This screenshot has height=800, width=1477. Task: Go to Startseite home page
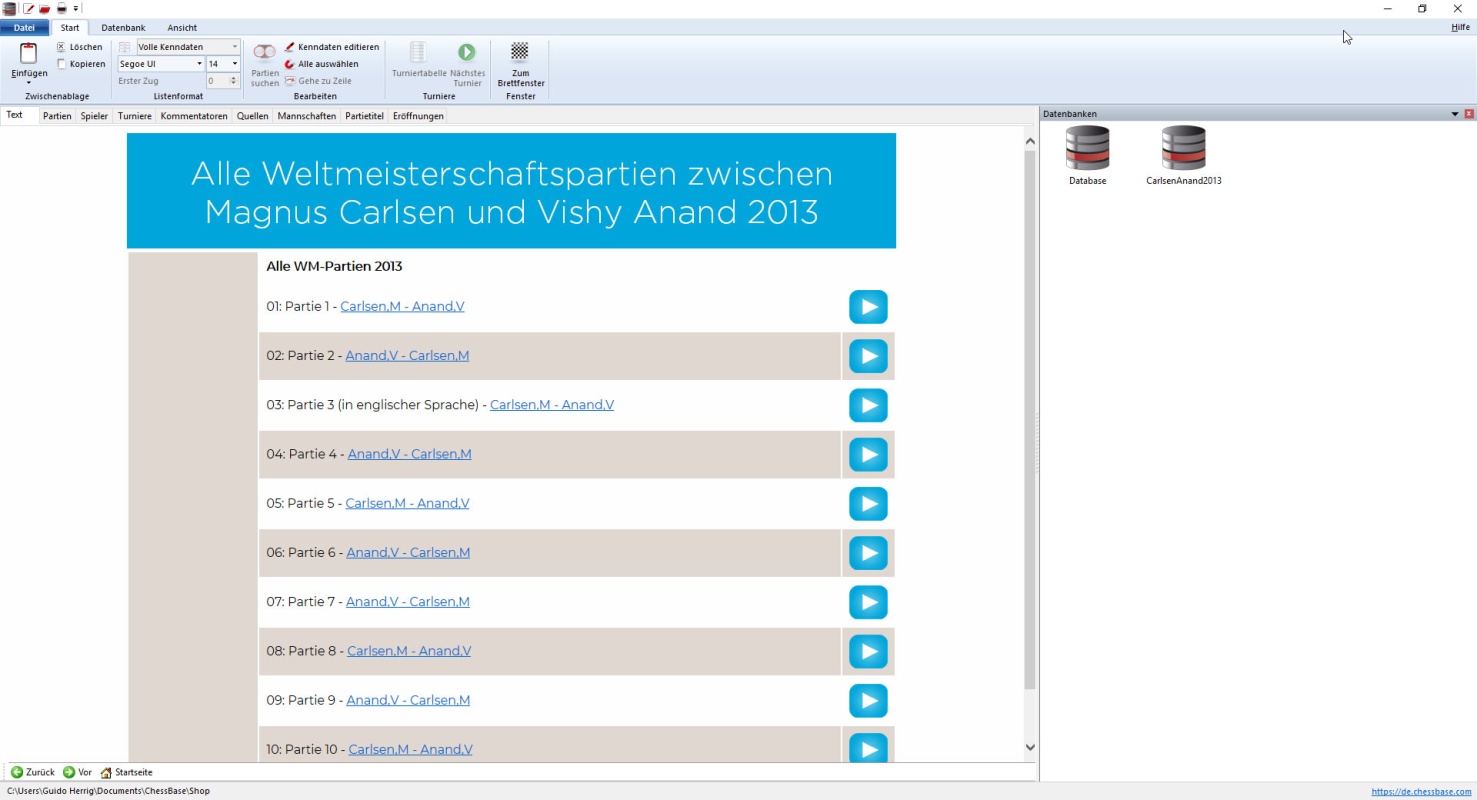(126, 772)
